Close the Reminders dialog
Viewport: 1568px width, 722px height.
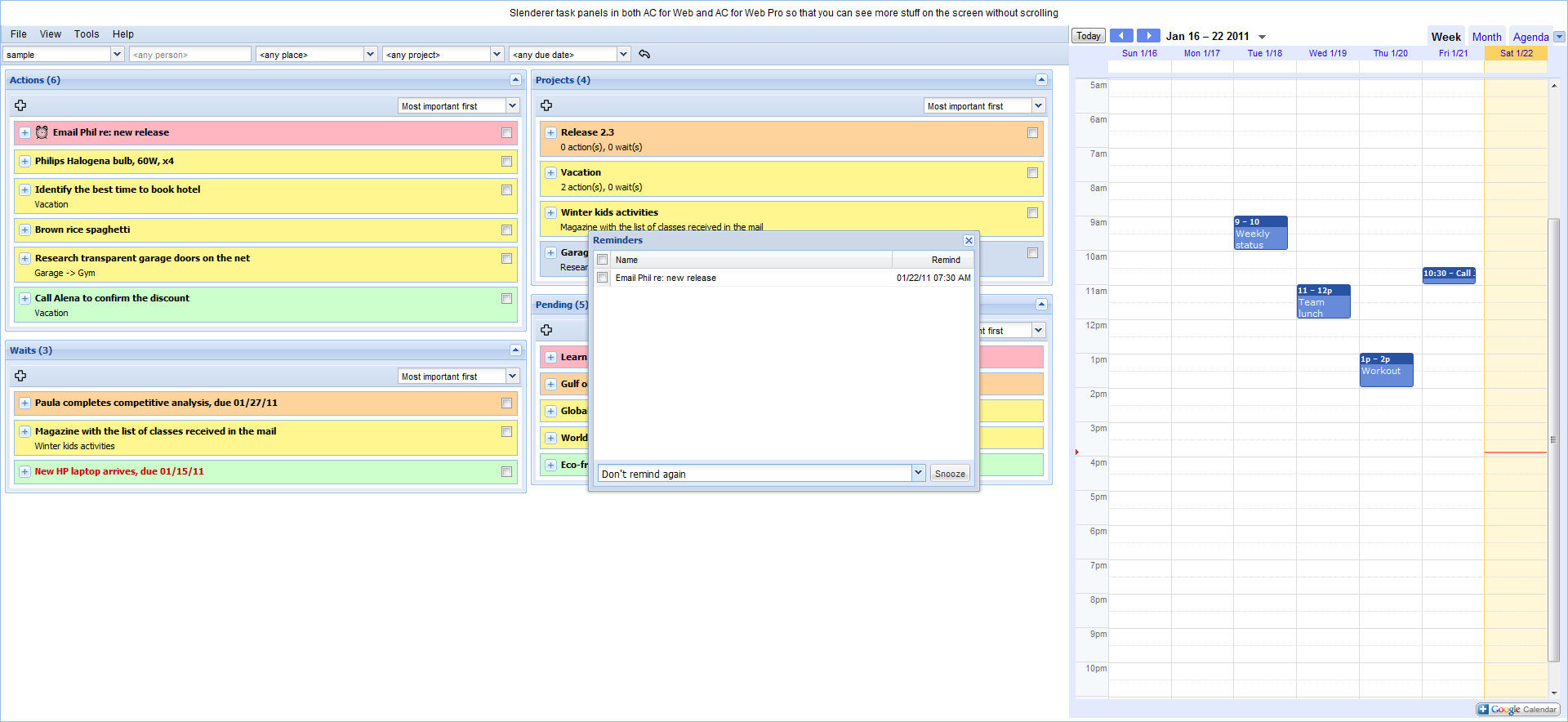point(969,240)
